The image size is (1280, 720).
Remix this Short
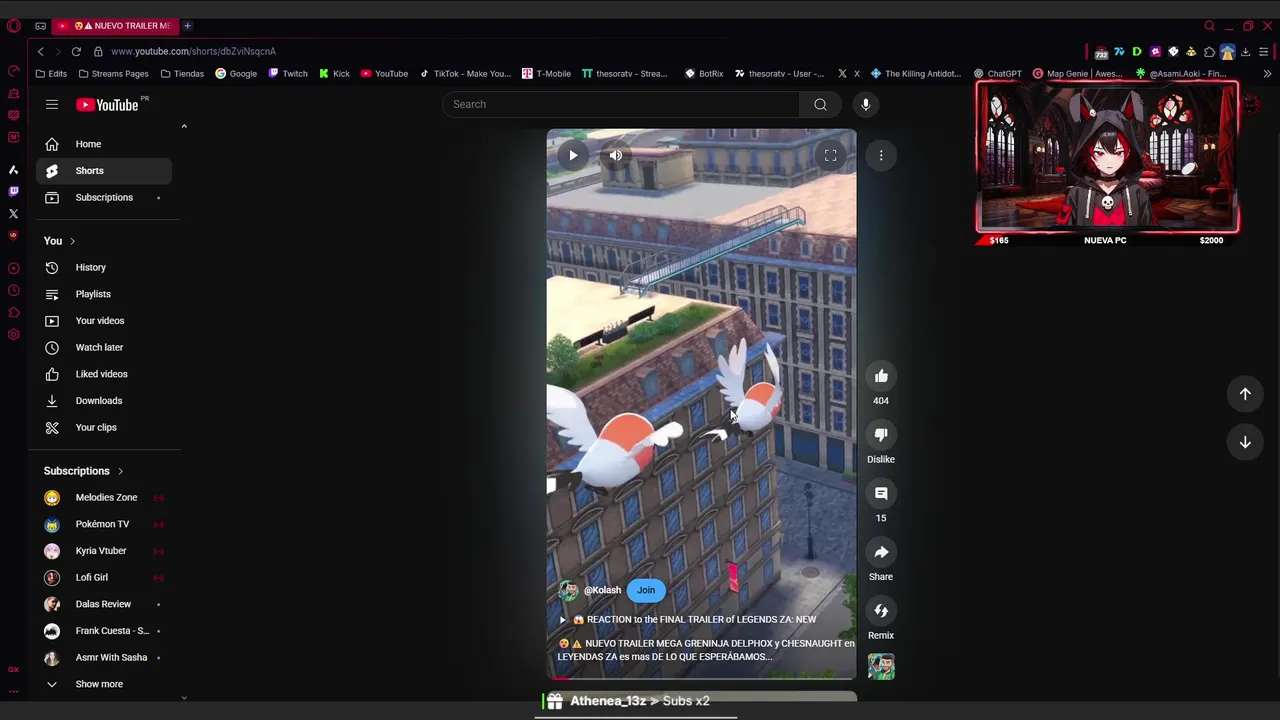[x=881, y=611]
